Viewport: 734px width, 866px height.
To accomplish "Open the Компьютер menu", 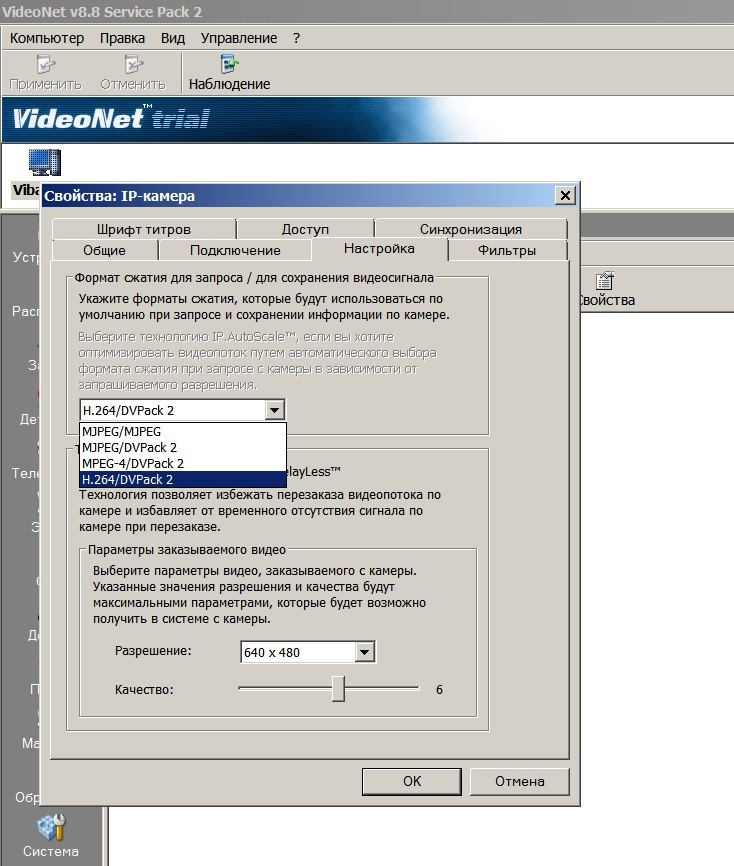I will point(47,38).
